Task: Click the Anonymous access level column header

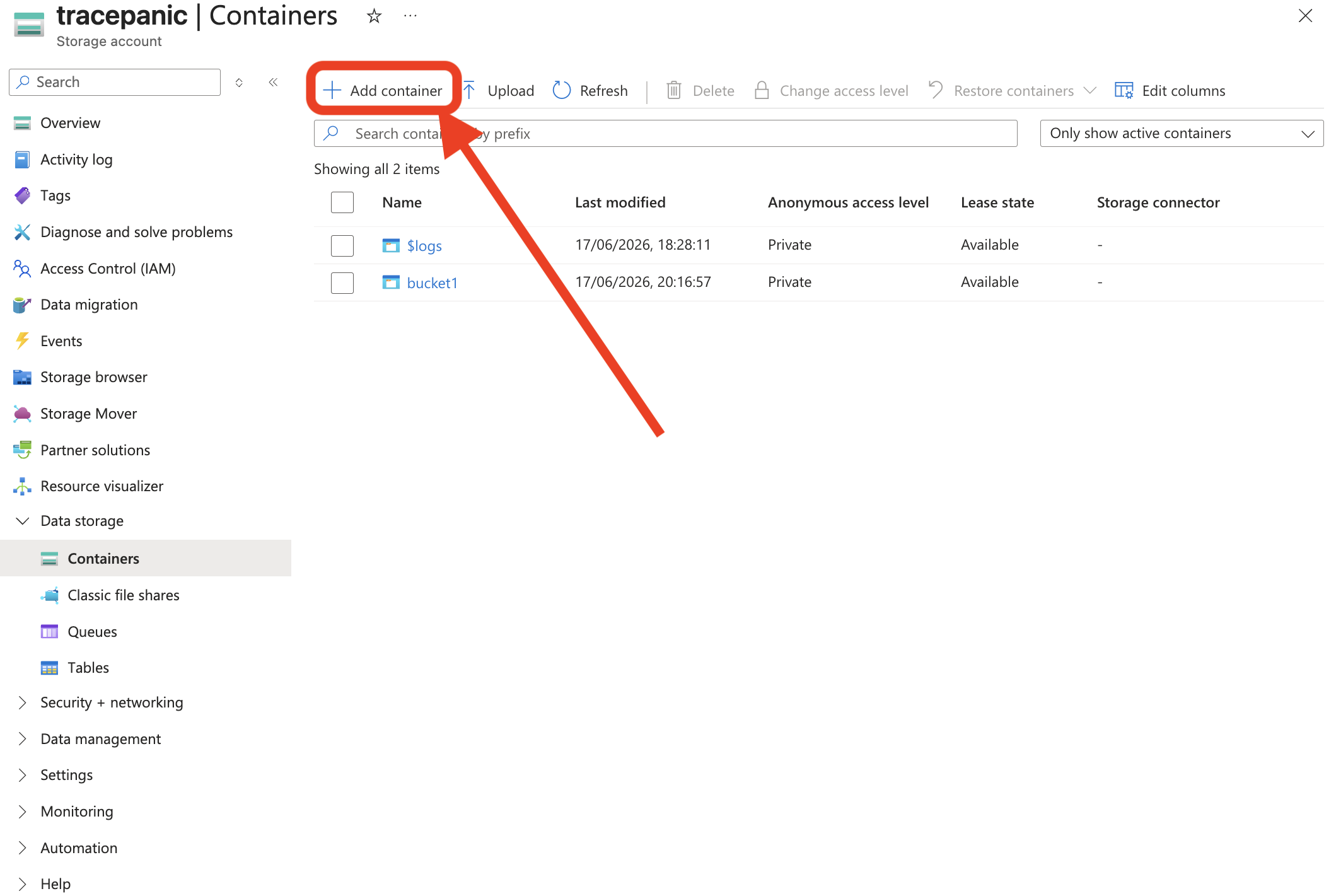Action: 848,202
